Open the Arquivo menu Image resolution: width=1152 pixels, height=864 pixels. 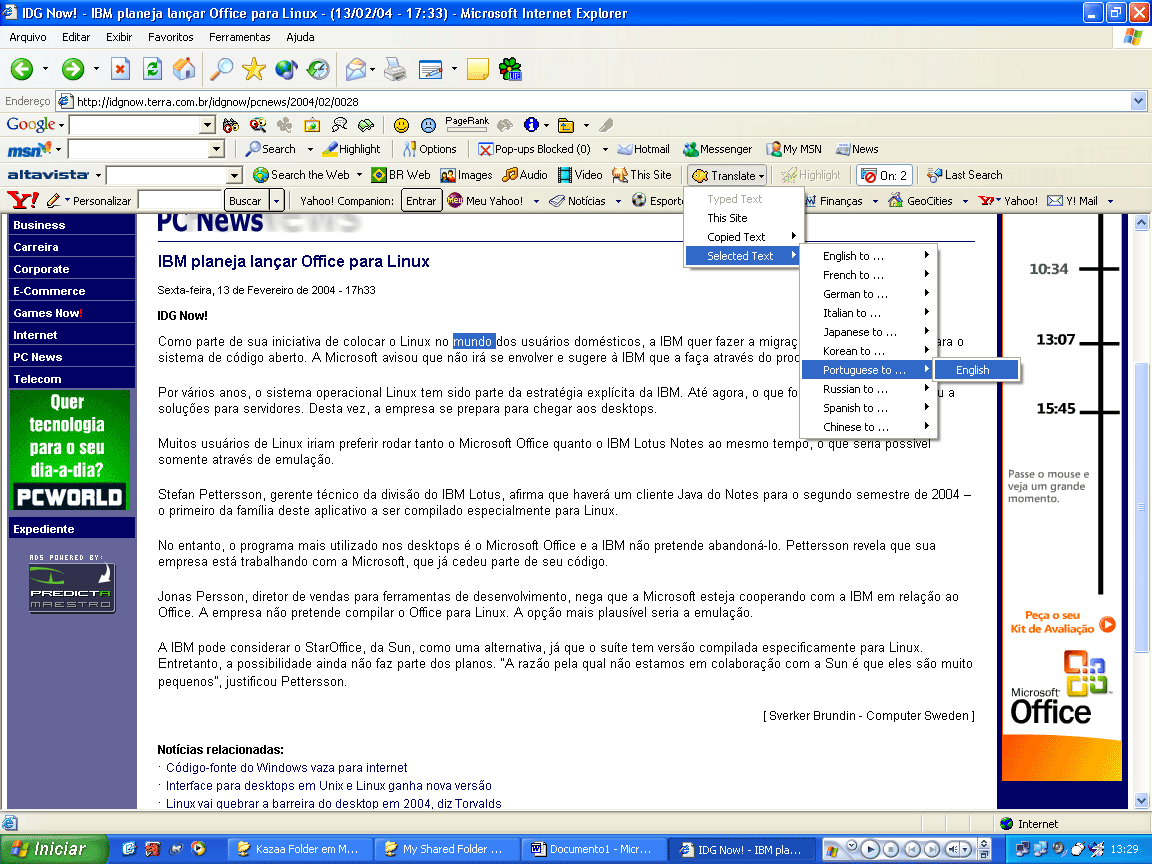point(28,37)
